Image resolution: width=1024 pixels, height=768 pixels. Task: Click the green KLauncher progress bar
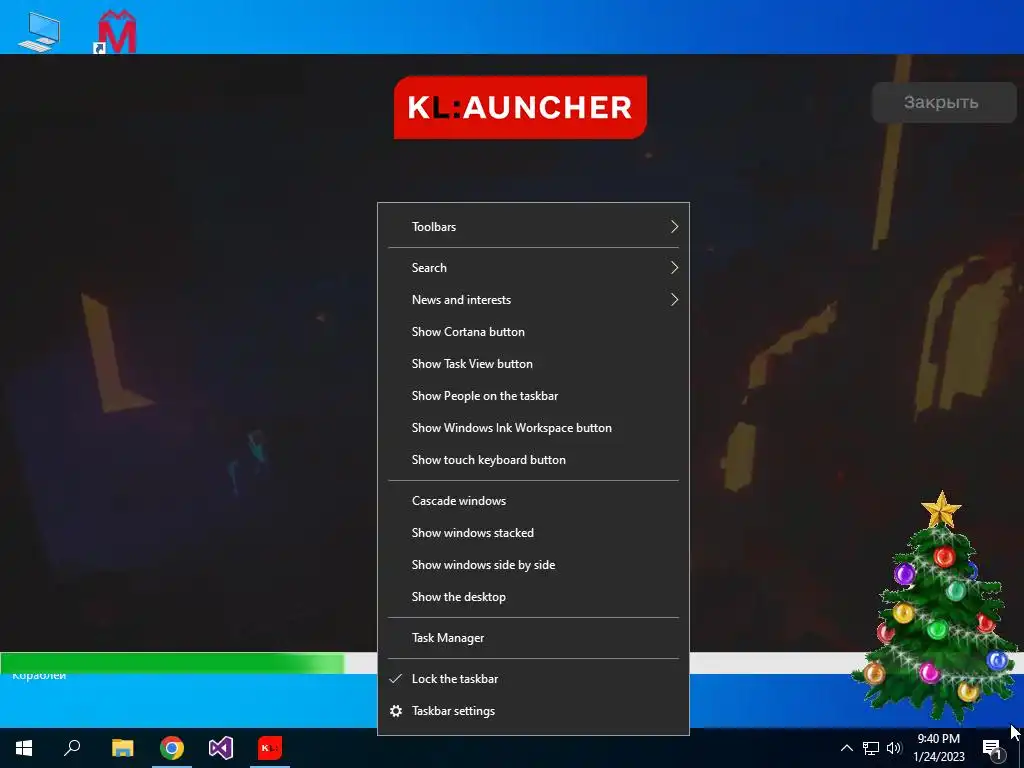[x=172, y=662]
